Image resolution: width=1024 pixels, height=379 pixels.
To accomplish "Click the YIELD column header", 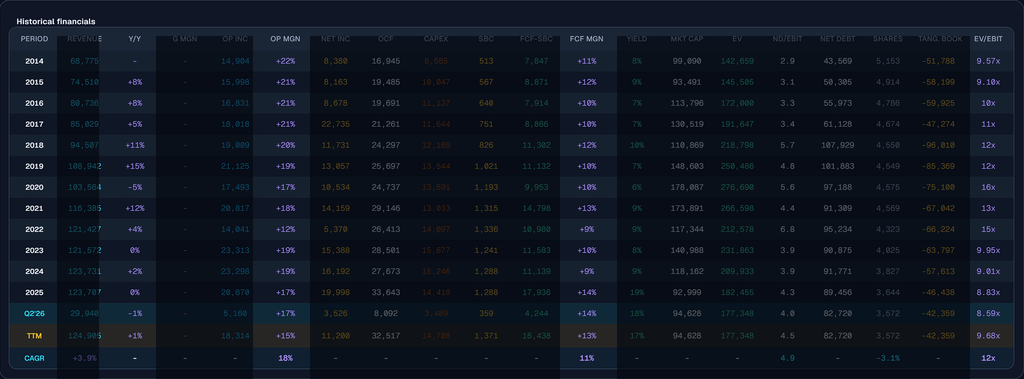I will [637, 39].
